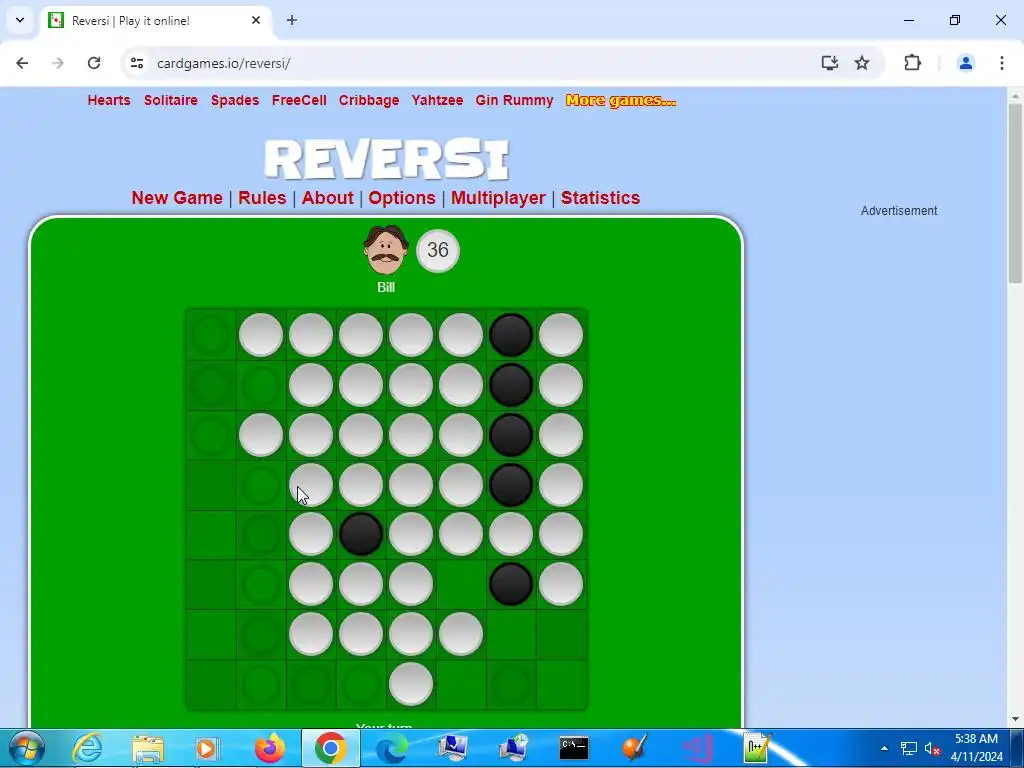This screenshot has width=1024, height=768.
Task: Open the Command Prompt taskbar icon
Action: tap(574, 748)
